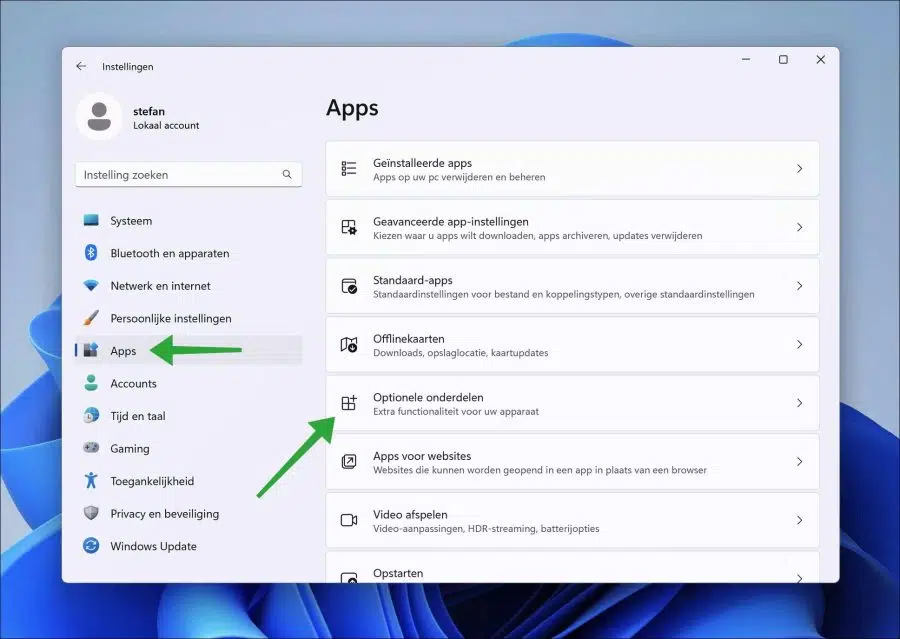900x639 pixels.
Task: Click the Video afspelen chevron
Action: click(x=800, y=520)
